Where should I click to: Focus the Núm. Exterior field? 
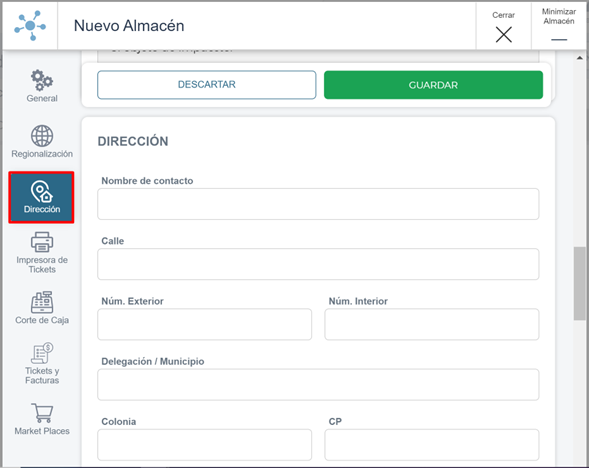(204, 325)
